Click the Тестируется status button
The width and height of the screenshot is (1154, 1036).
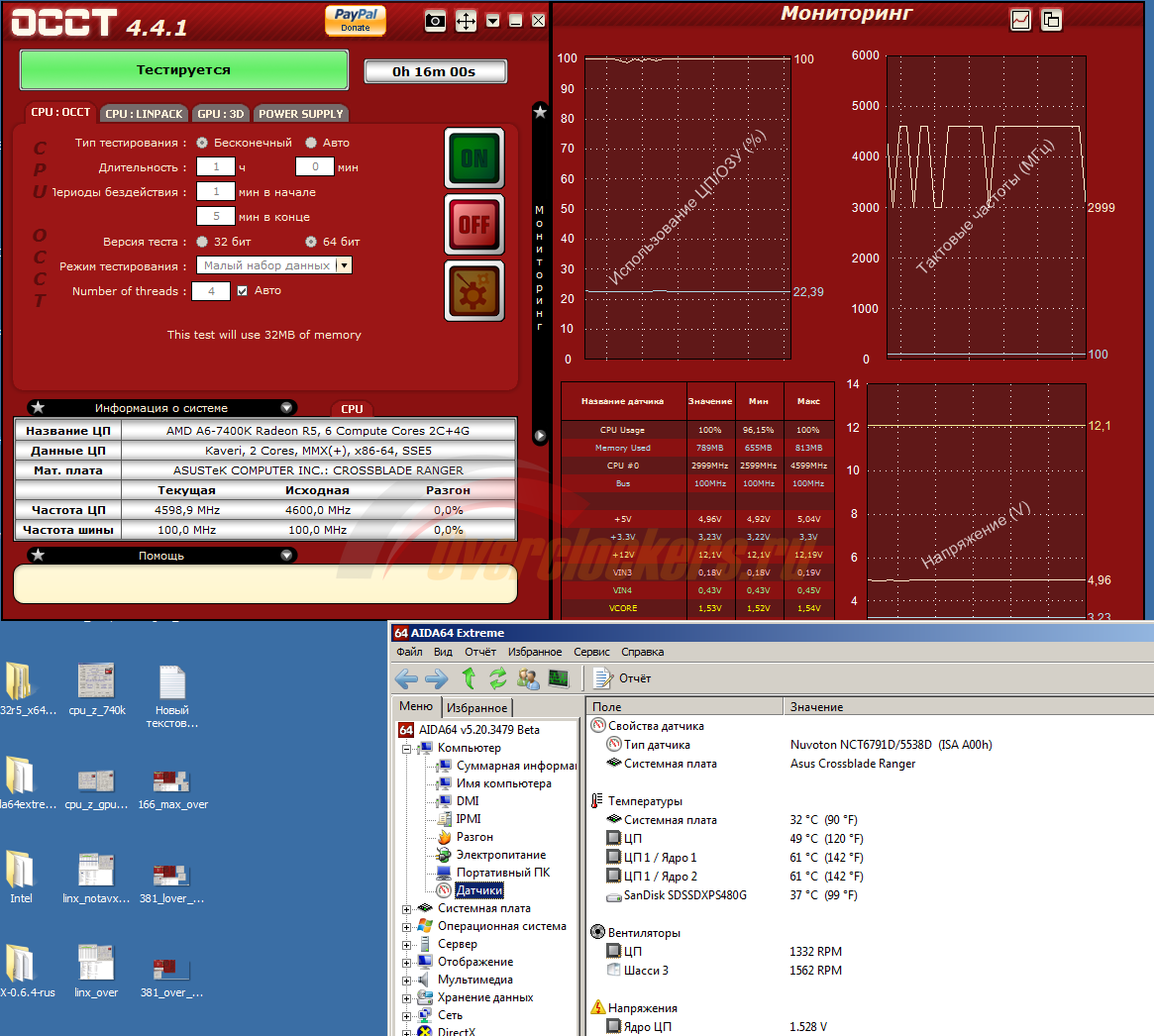(x=184, y=70)
